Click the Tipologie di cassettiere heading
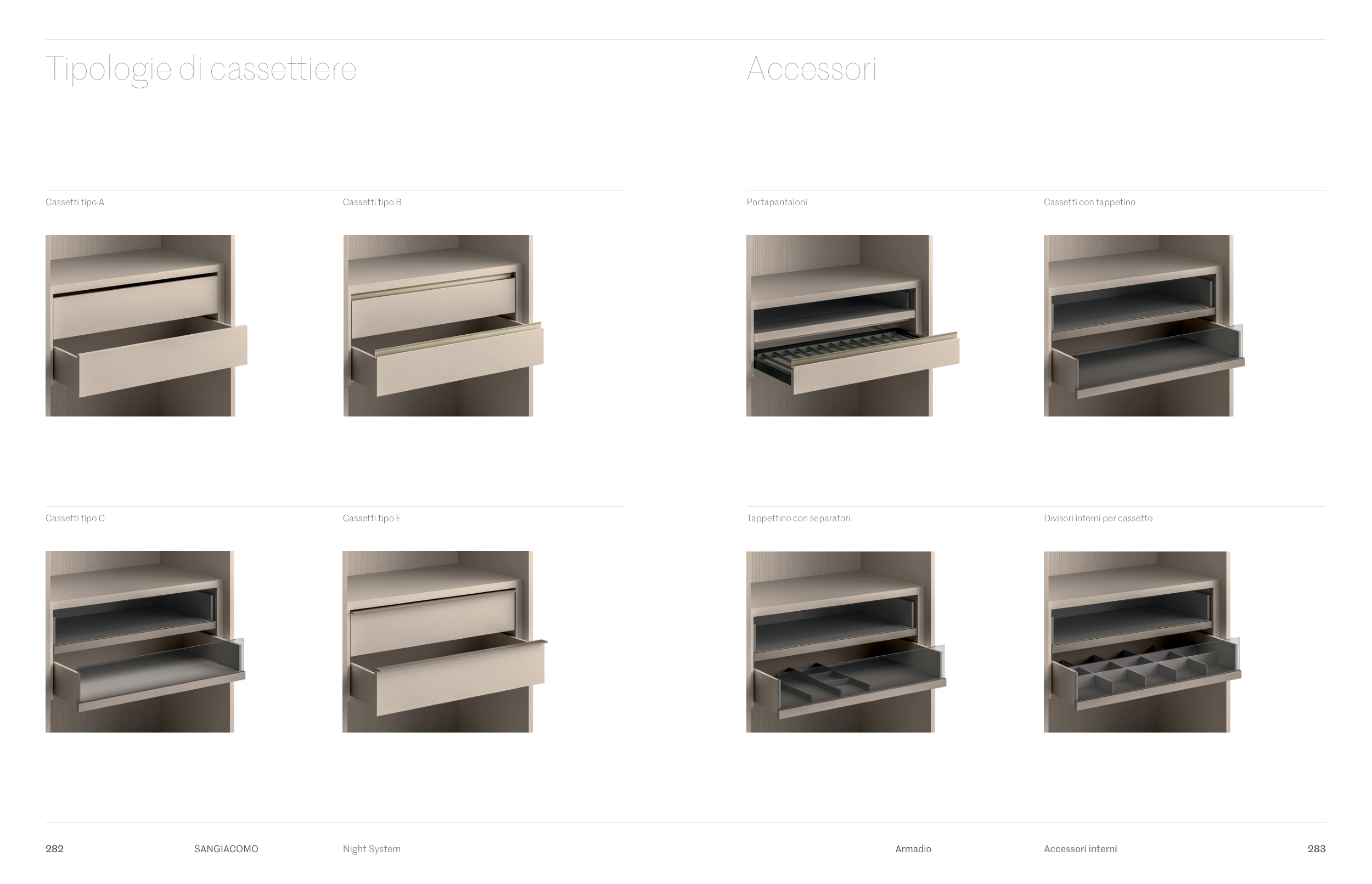Image resolution: width=1372 pixels, height=884 pixels. [201, 69]
